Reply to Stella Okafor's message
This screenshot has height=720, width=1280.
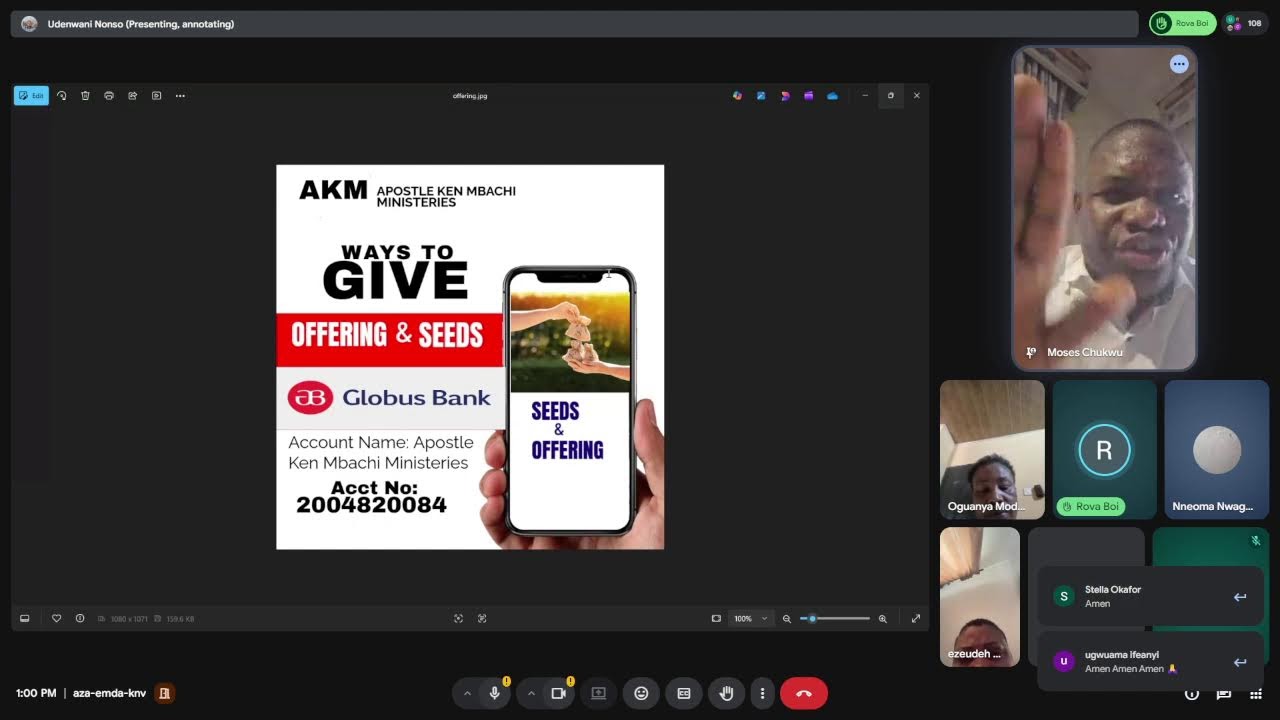(x=1240, y=597)
